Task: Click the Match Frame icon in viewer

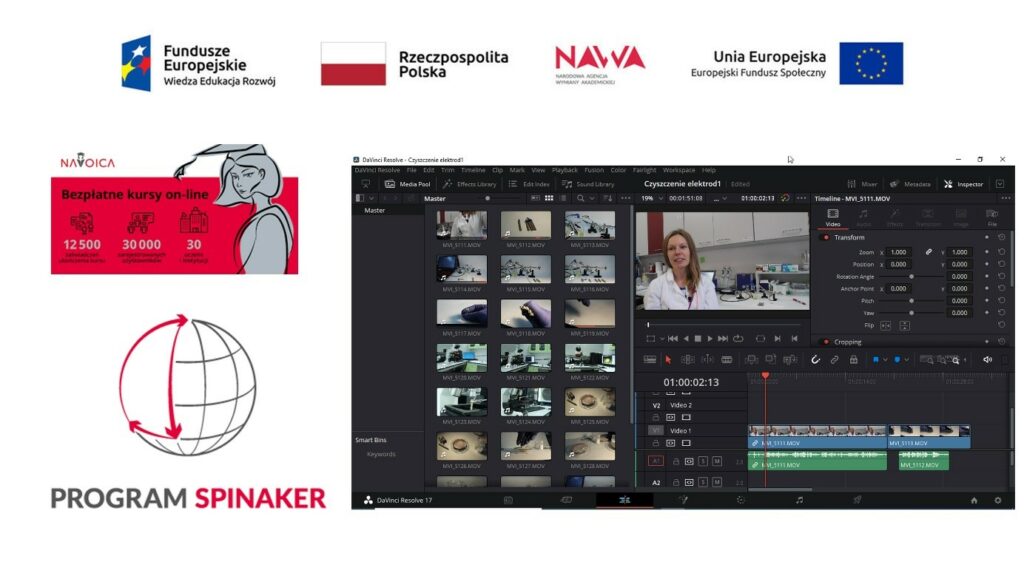Action: pyautogui.click(x=761, y=338)
